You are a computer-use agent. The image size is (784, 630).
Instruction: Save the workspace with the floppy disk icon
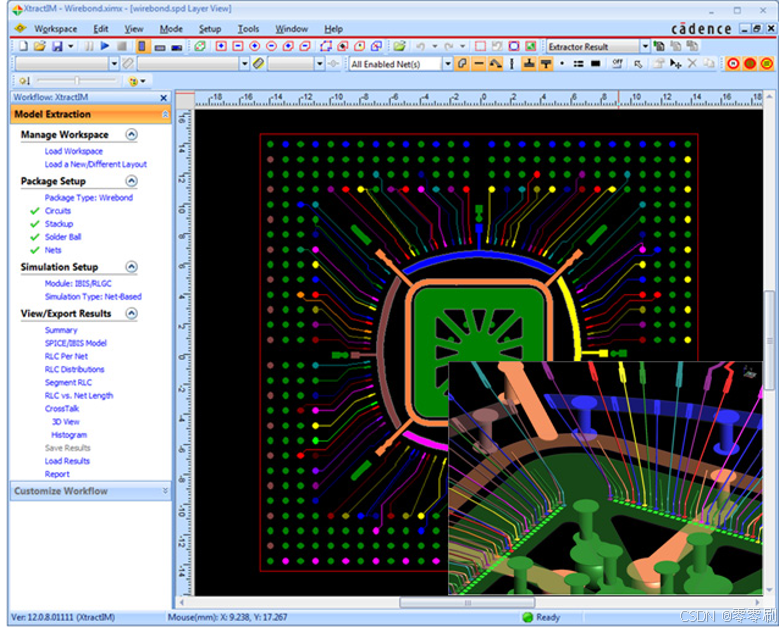coord(57,46)
